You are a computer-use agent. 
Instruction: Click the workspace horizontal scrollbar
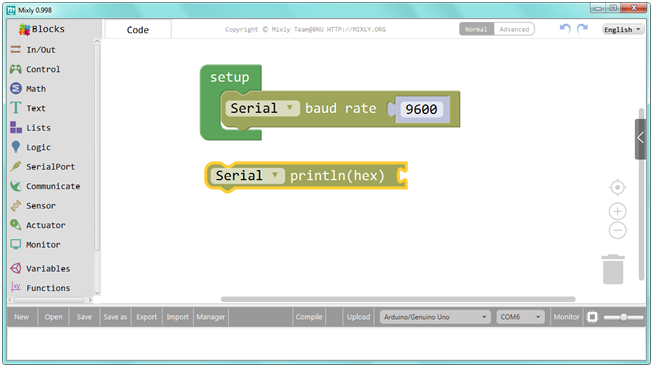(x=398, y=299)
